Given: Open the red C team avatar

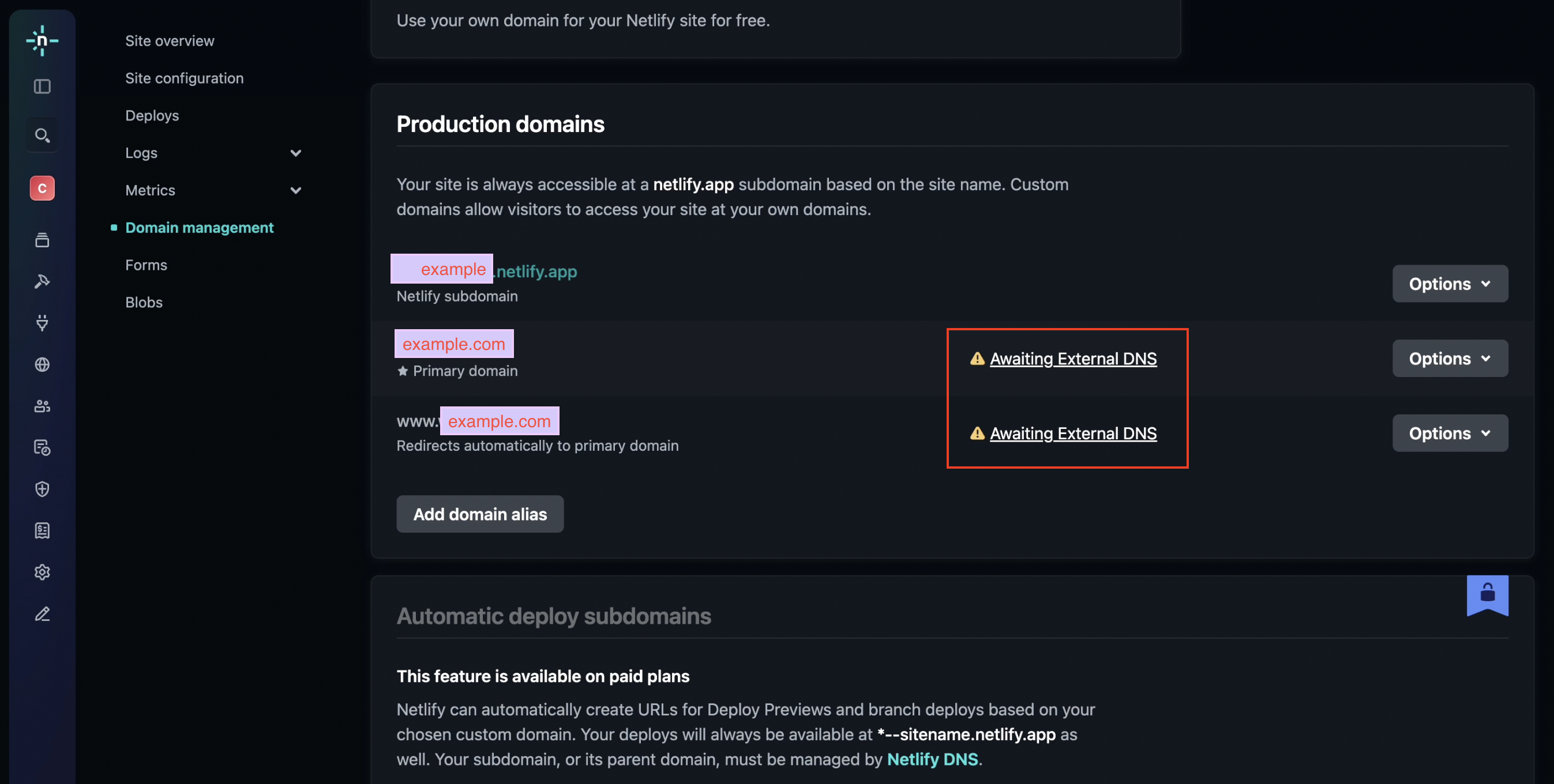Looking at the screenshot, I should (x=42, y=188).
